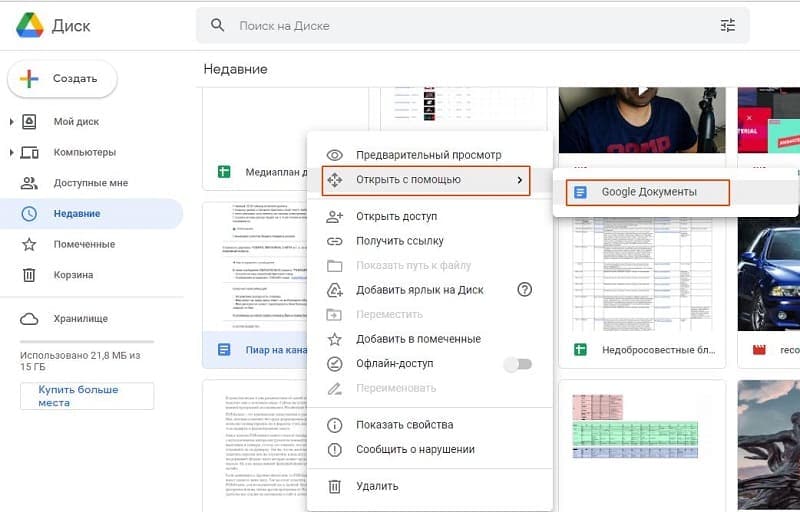Open Мой диск in sidebar
This screenshot has height=512, width=800.
(x=77, y=122)
